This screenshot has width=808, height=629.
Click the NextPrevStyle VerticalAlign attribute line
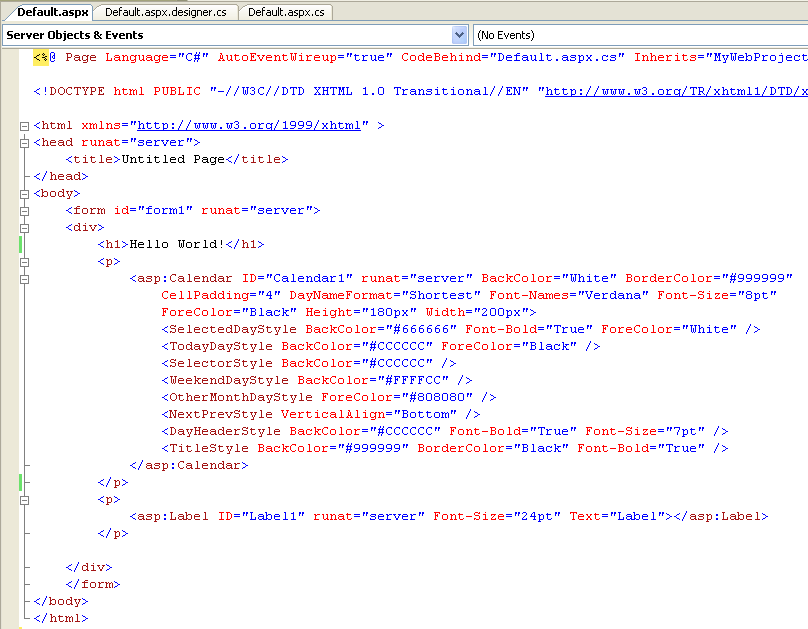point(320,414)
